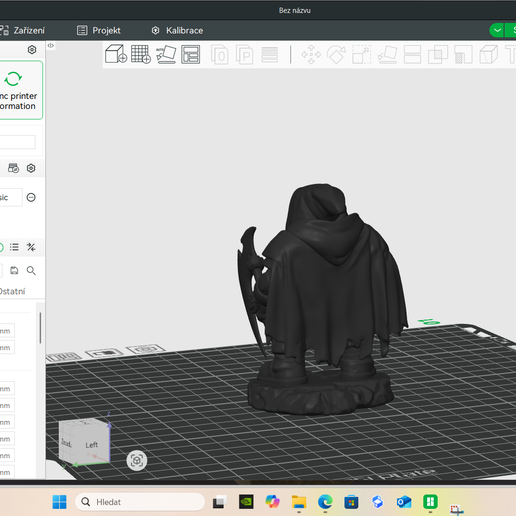Collapse the left sidebar using the arrow handle

click(x=51, y=46)
